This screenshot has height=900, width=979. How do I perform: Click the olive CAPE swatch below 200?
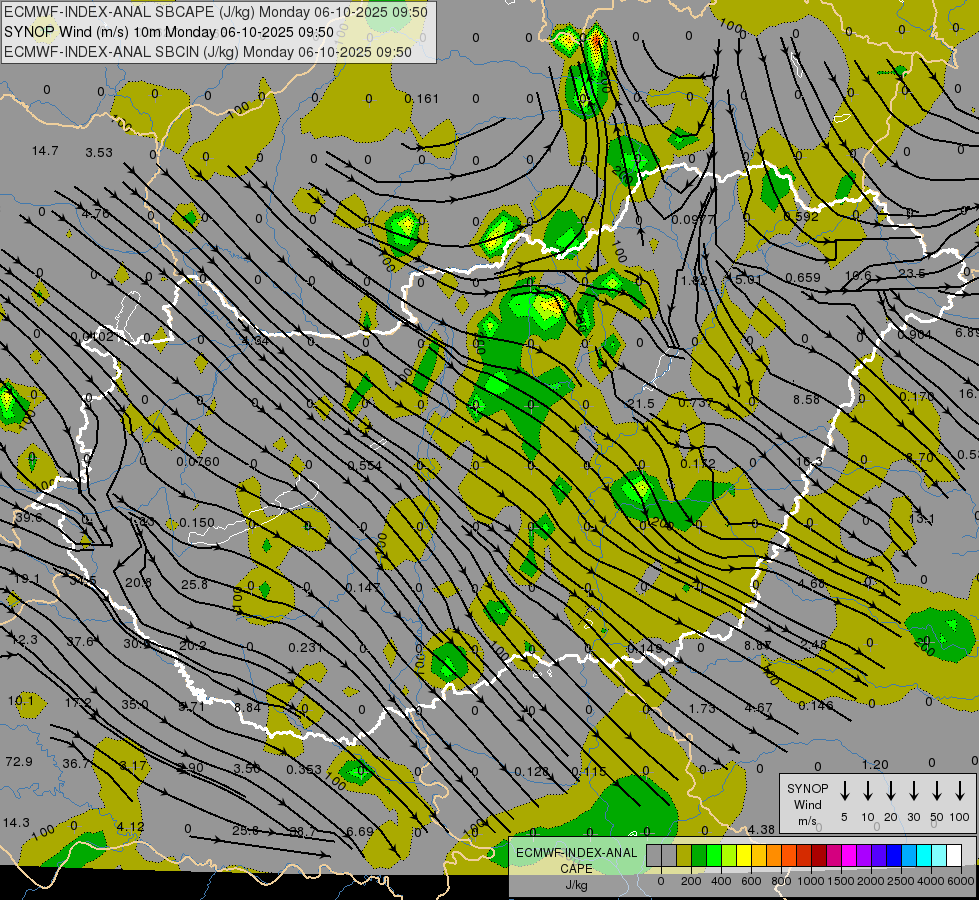[x=684, y=856]
